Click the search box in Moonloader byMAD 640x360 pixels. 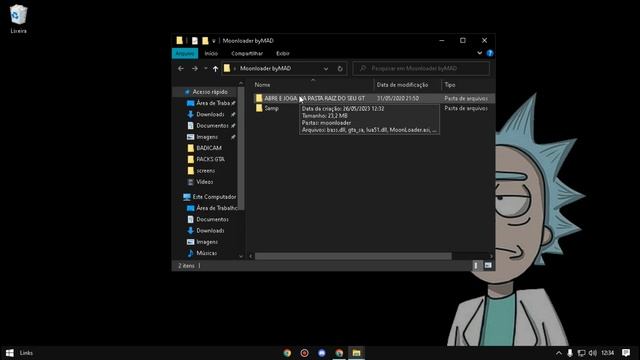pyautogui.click(x=421, y=69)
